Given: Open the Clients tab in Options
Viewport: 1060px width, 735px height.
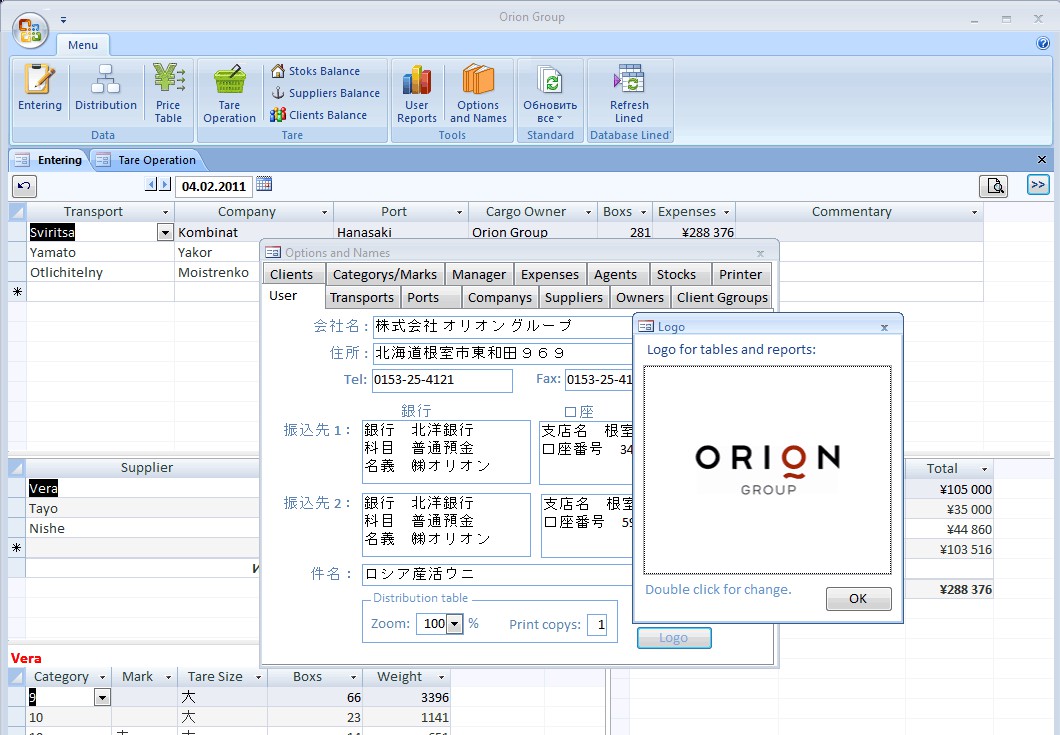Looking at the screenshot, I should point(291,275).
